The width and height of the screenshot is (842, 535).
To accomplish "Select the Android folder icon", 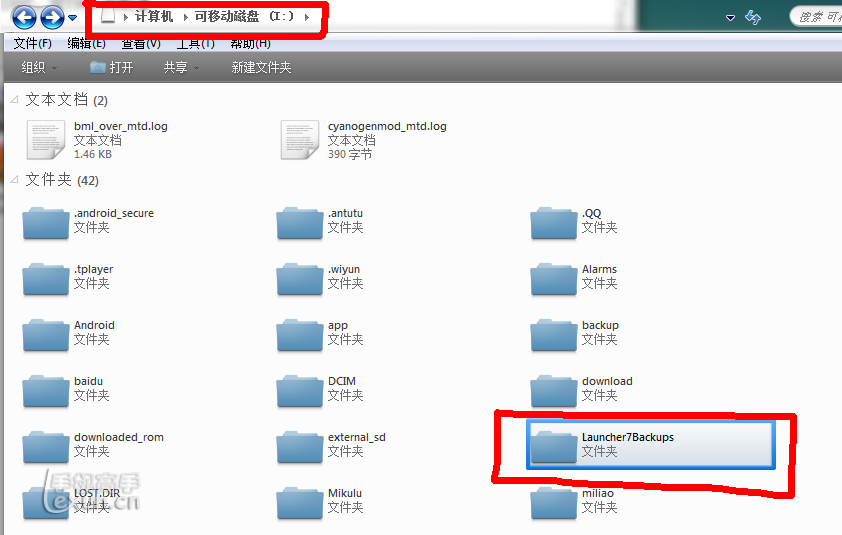I will click(46, 335).
